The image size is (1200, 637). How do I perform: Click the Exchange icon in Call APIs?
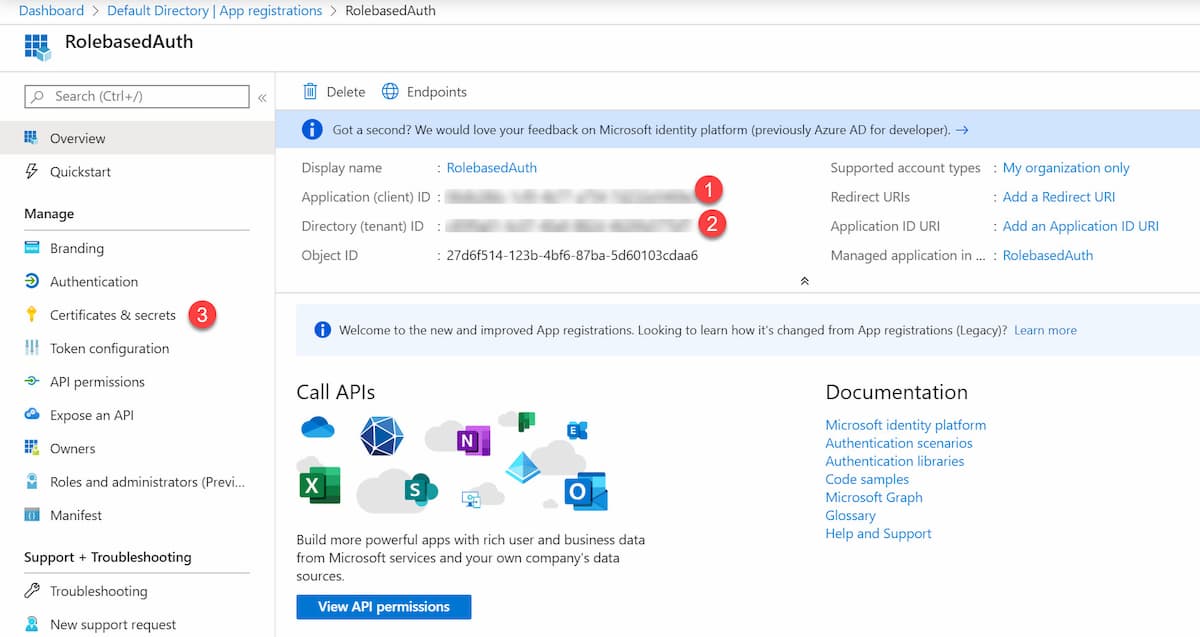[577, 430]
